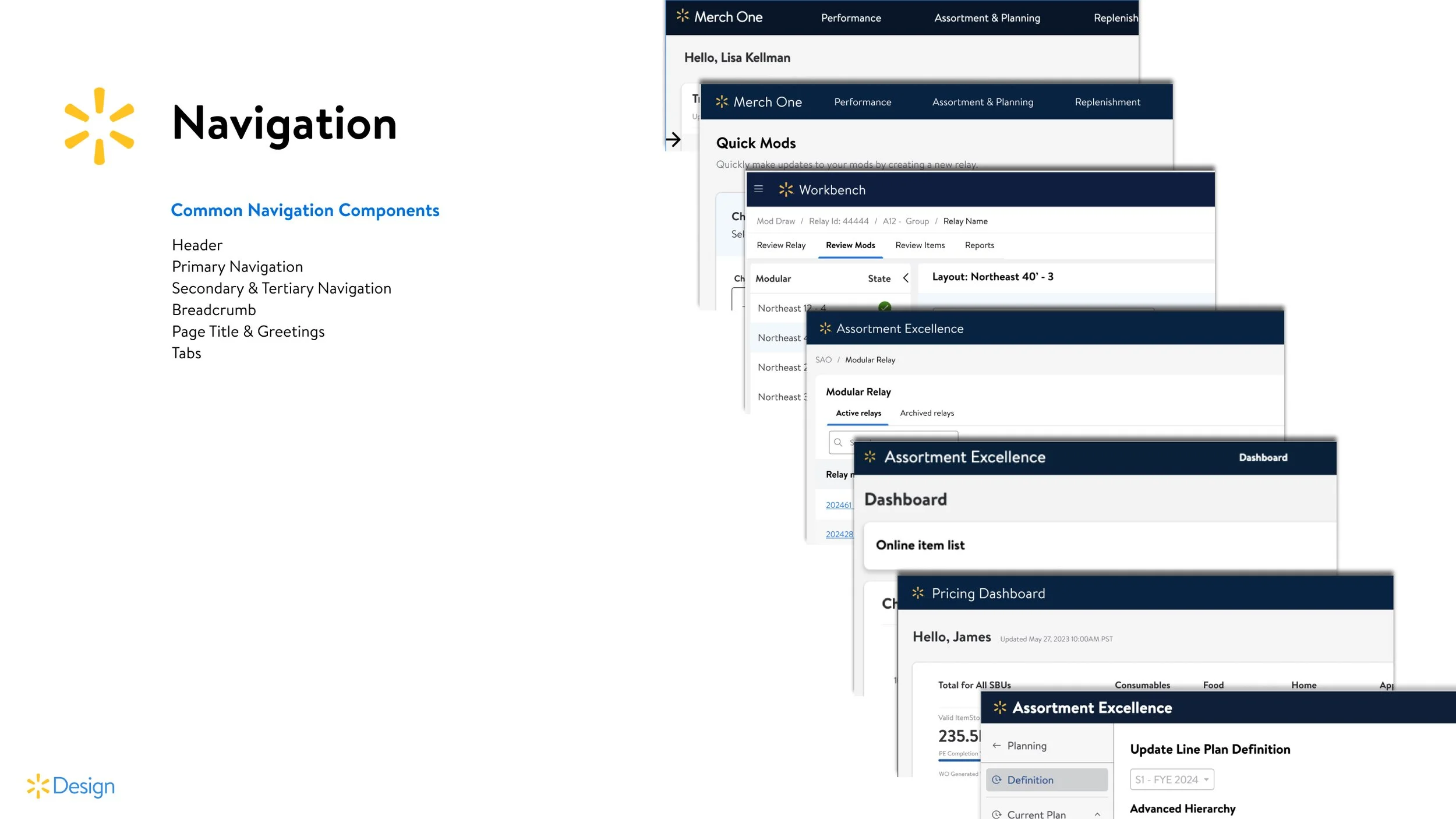Click the Breadcrumb list item on the slide

click(214, 310)
